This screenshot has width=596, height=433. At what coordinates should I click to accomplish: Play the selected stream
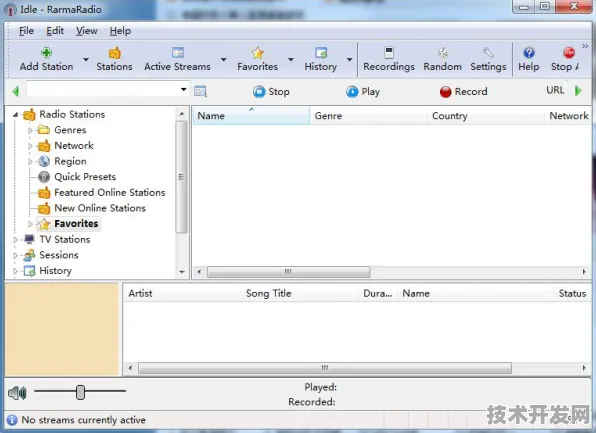pyautogui.click(x=363, y=92)
